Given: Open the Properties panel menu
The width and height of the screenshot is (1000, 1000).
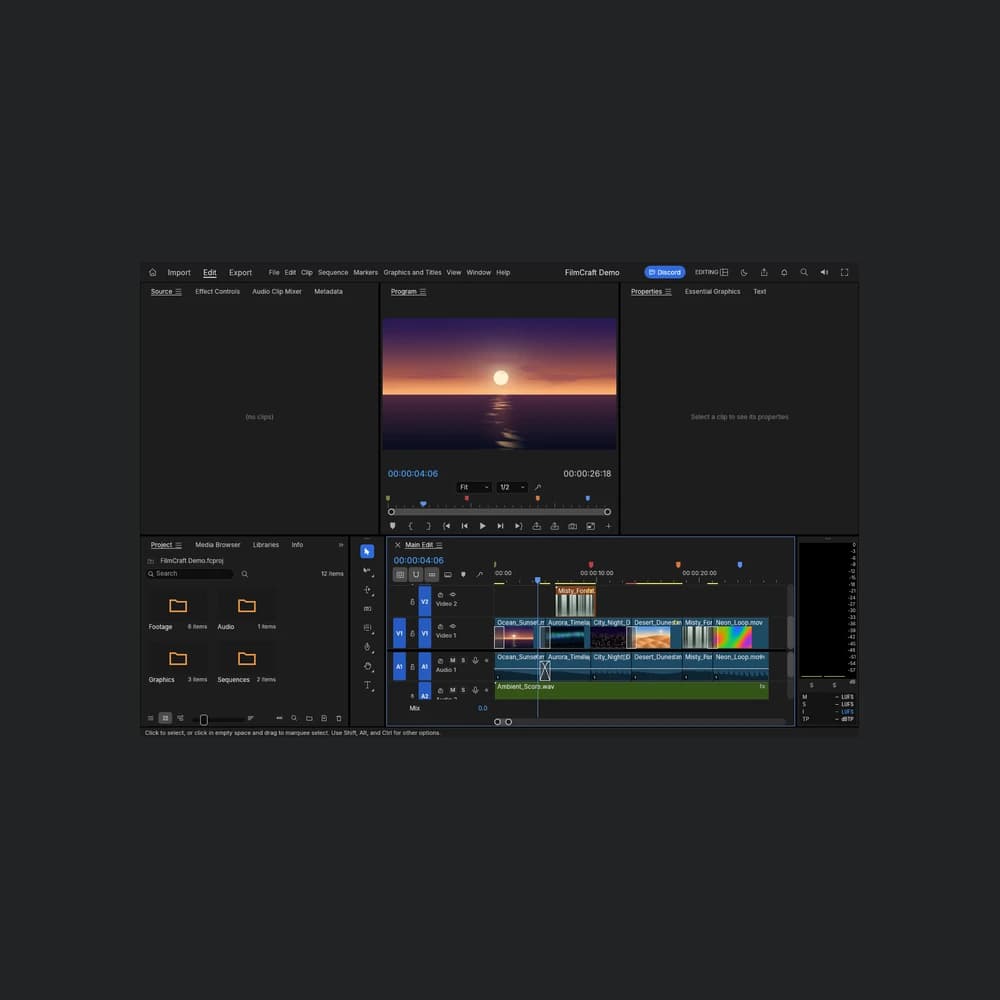Looking at the screenshot, I should click(668, 291).
